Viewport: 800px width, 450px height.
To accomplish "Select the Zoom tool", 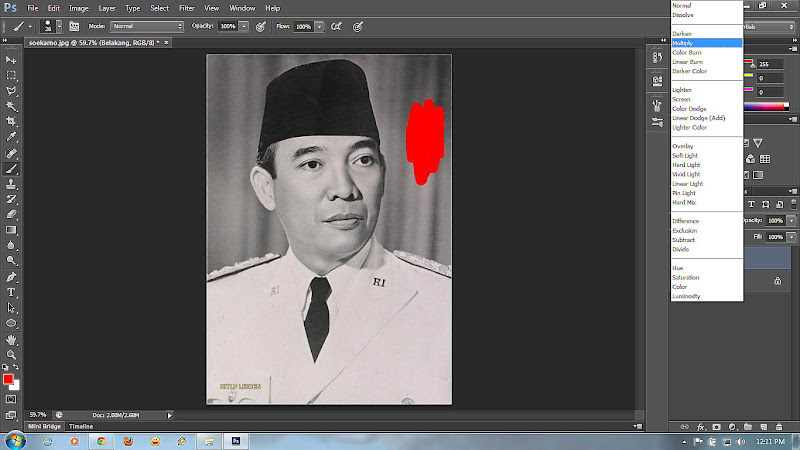I will click(11, 355).
